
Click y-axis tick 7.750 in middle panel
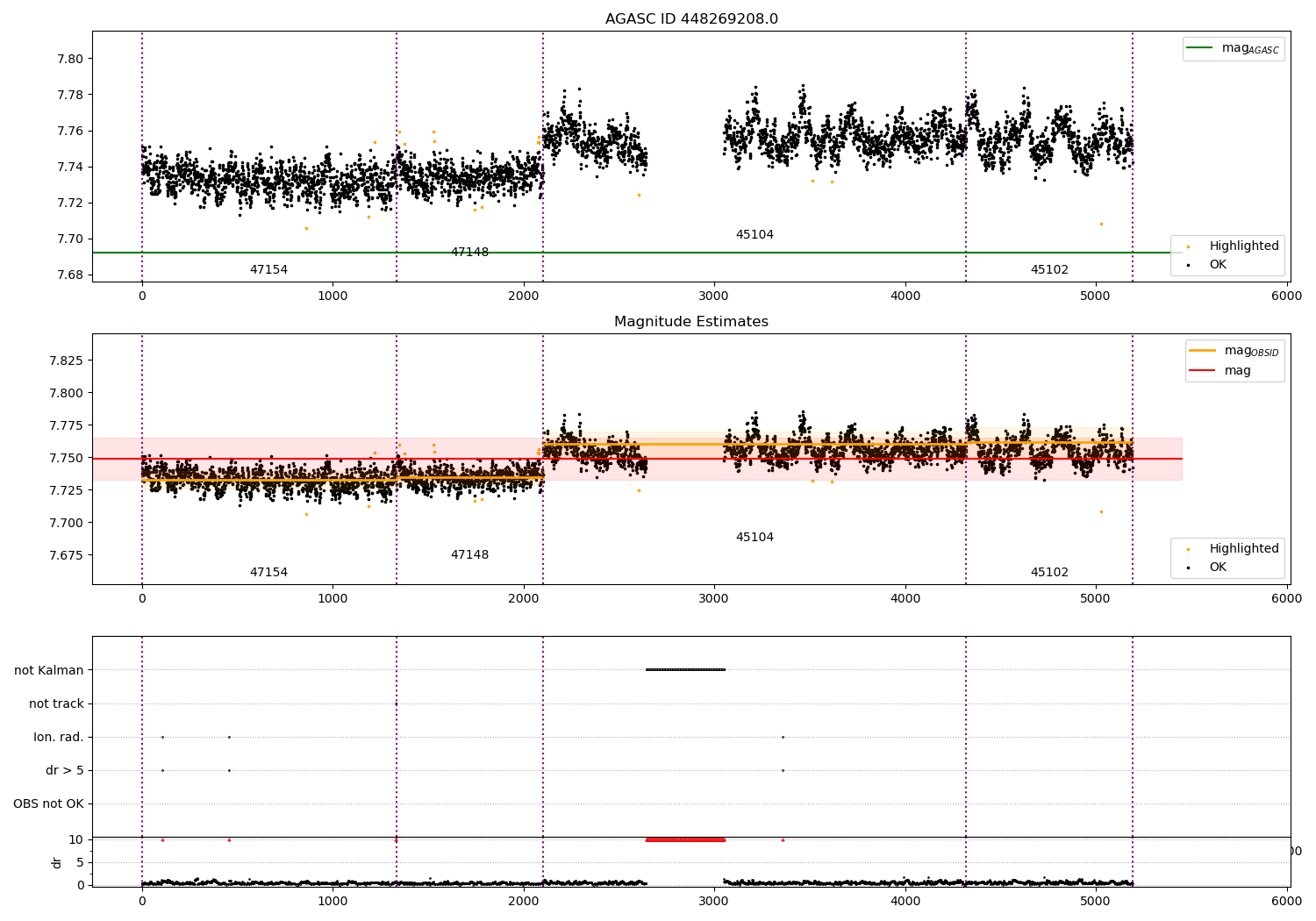67,458
